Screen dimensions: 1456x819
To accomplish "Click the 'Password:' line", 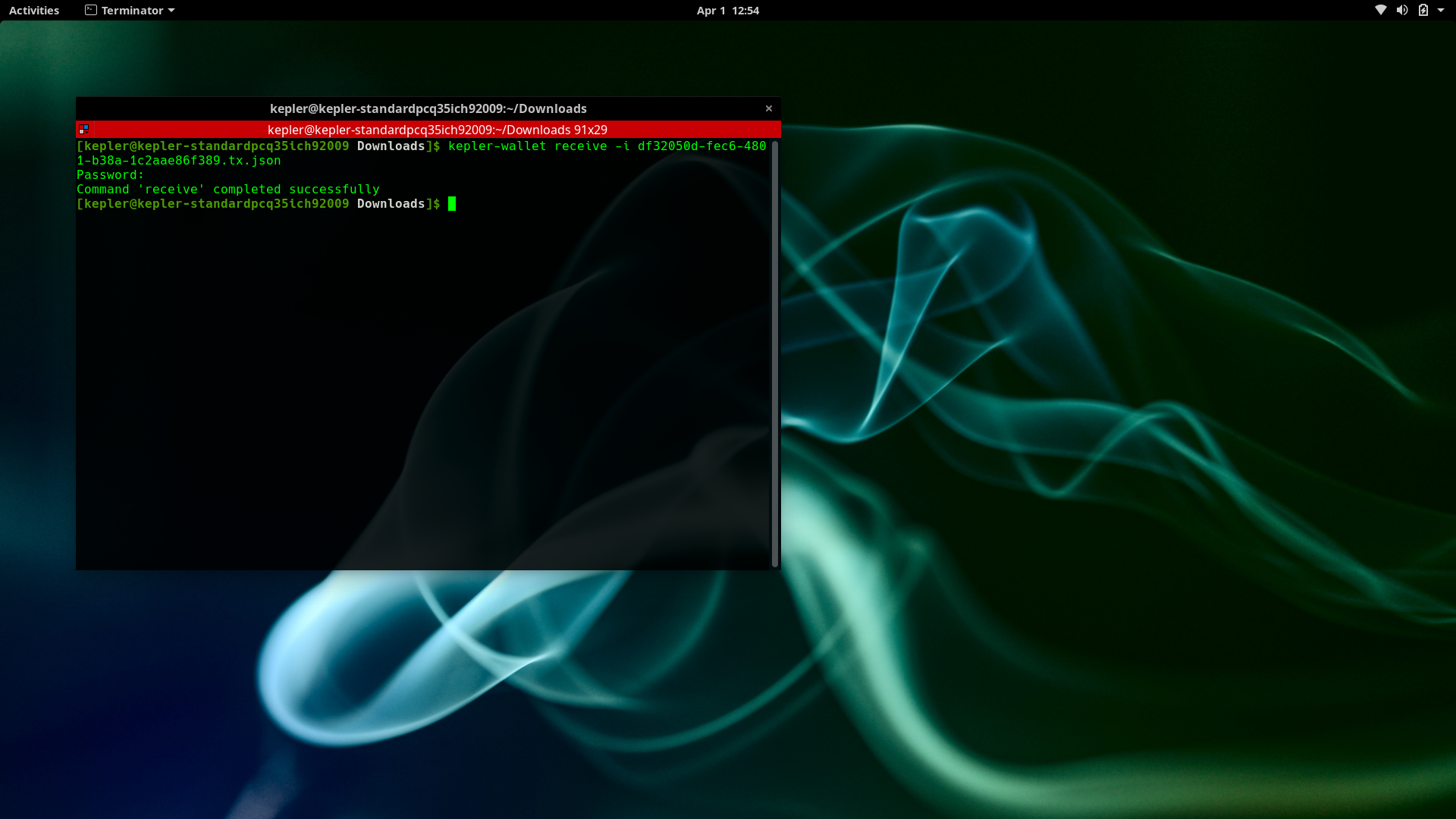I will pos(110,175).
